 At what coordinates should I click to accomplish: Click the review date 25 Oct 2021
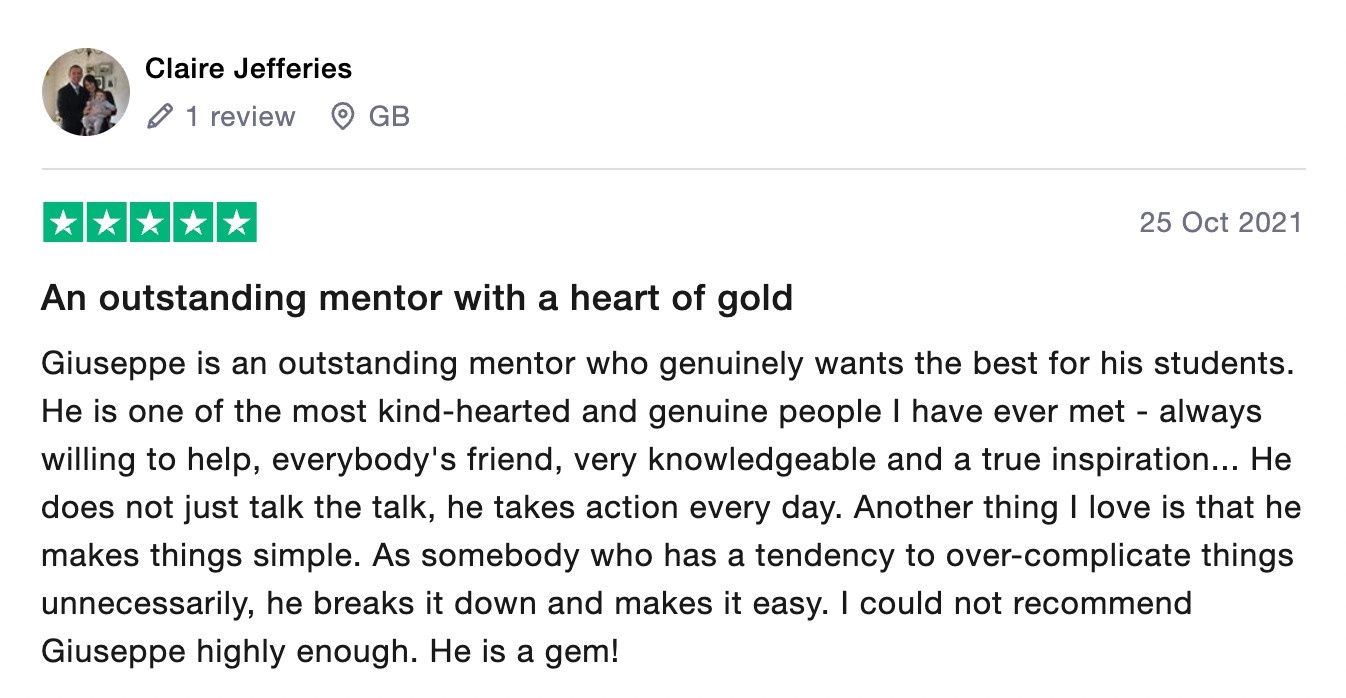1220,222
